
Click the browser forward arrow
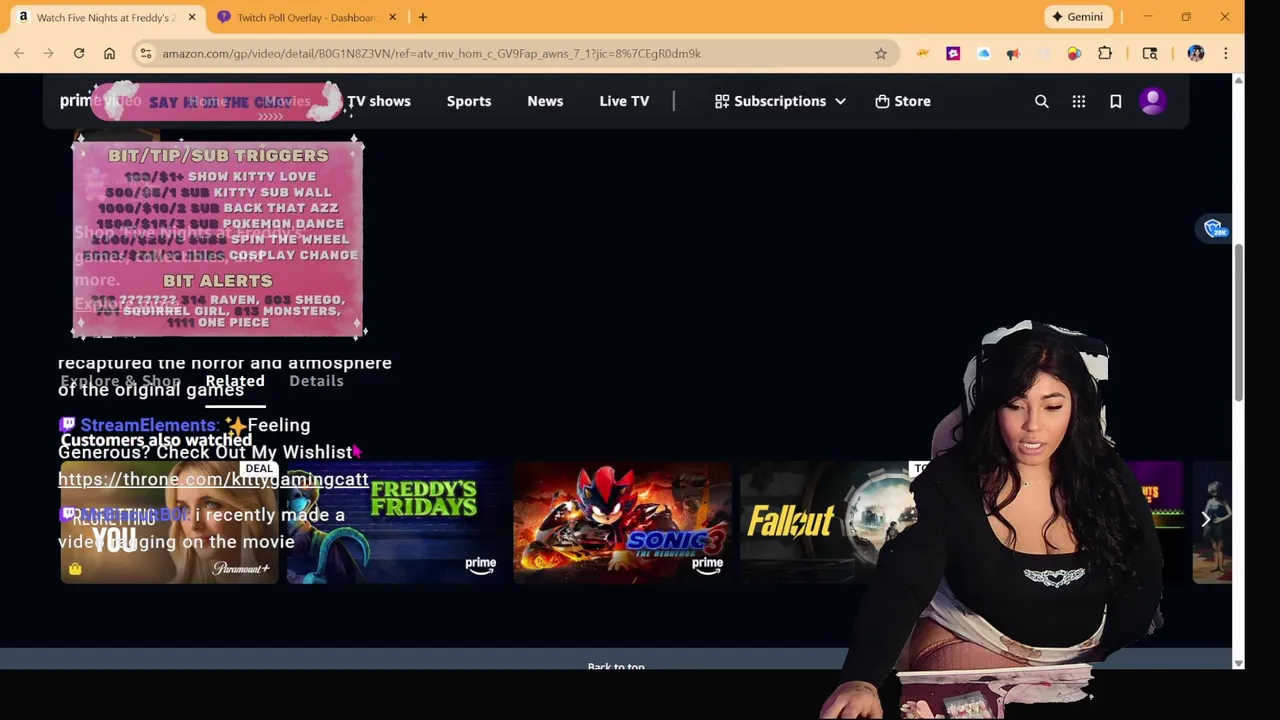48,53
